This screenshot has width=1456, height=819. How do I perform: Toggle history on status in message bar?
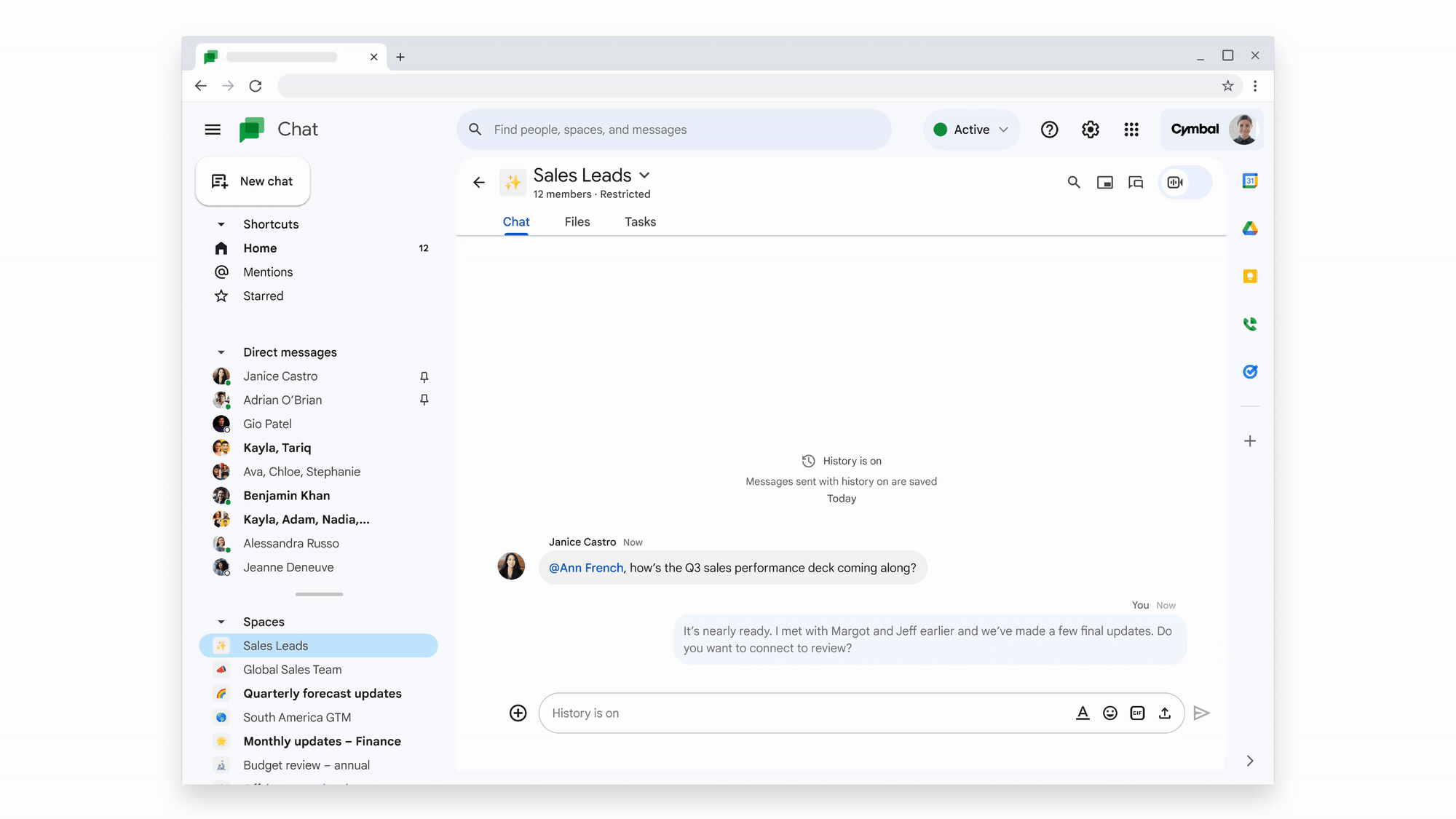[x=584, y=712]
